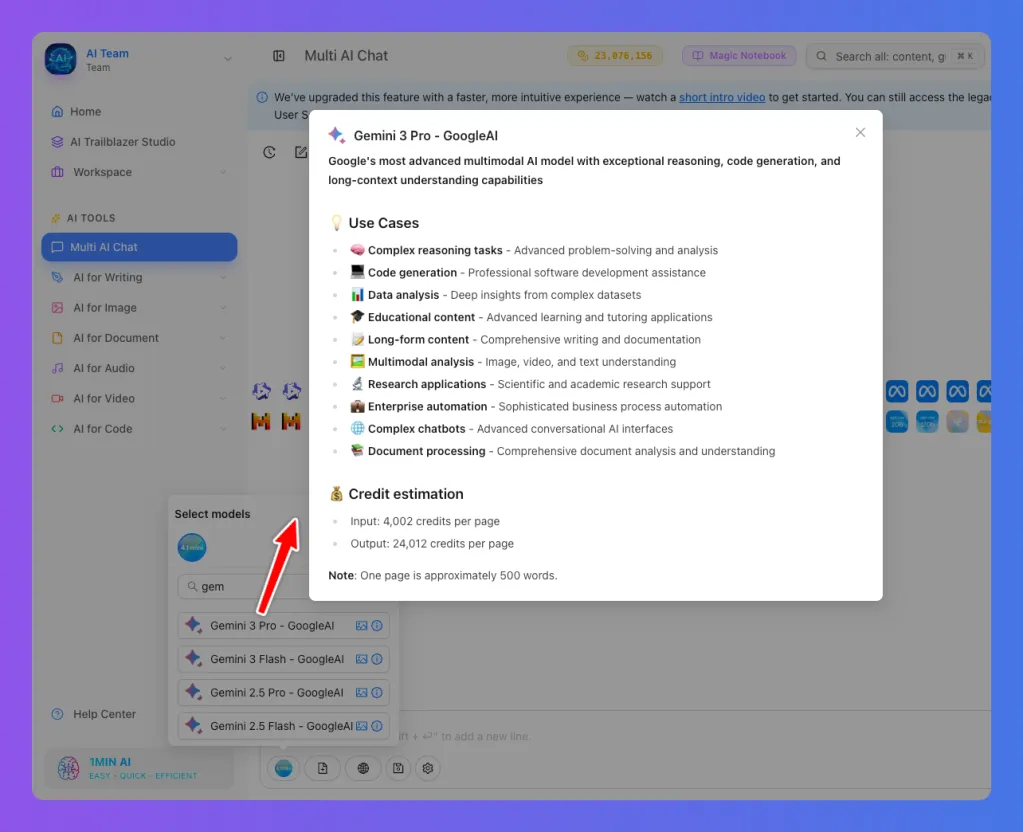This screenshot has height=832, width=1023.
Task: Expand the AI for Code chevron
Action: tap(223, 429)
